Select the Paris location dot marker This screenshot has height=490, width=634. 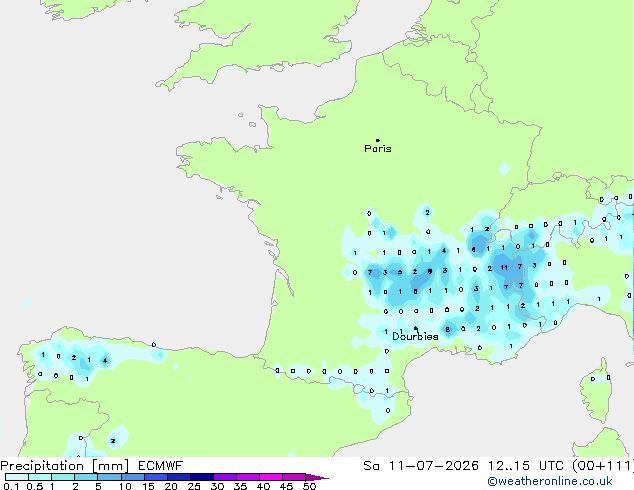[x=378, y=140]
